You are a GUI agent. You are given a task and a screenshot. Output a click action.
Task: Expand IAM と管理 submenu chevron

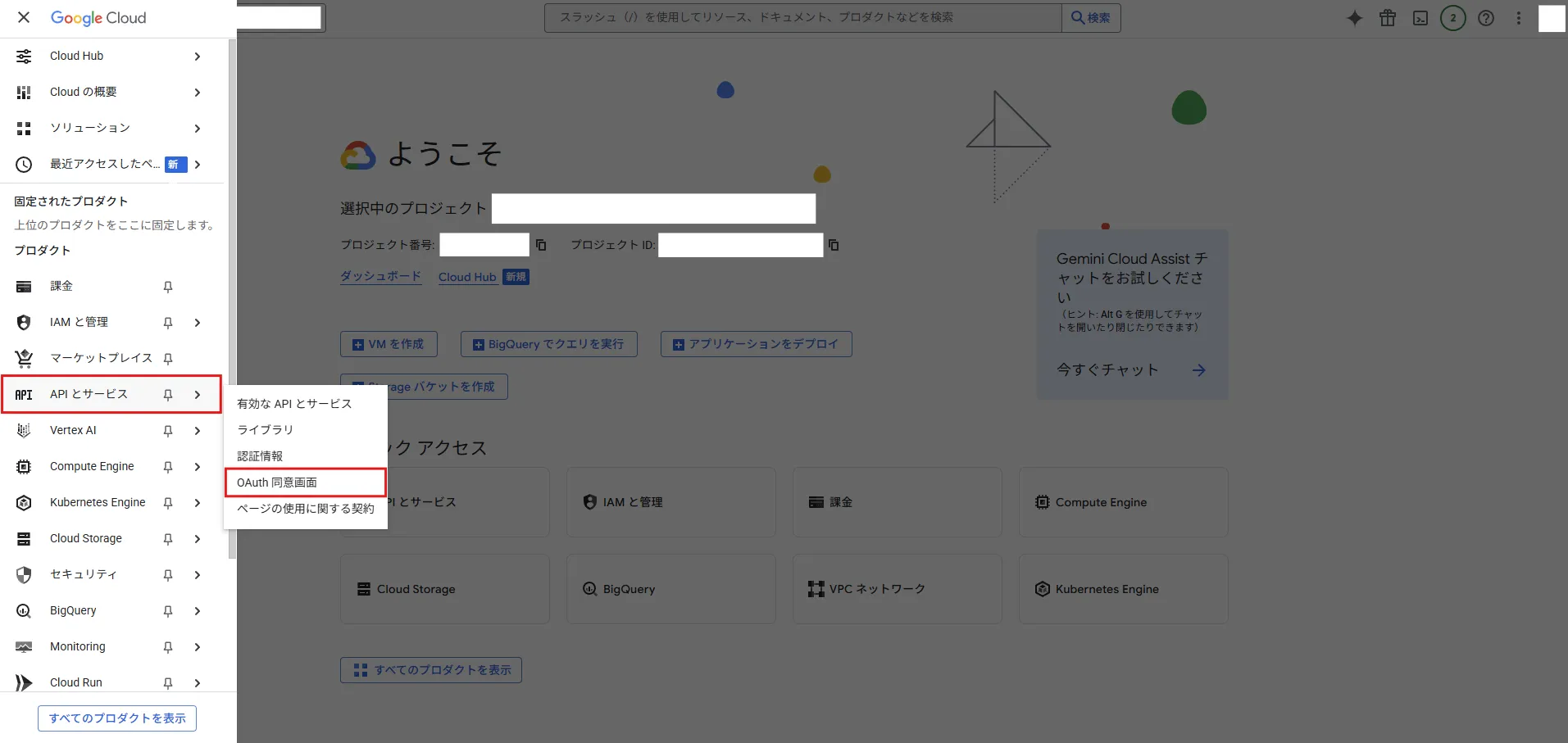click(198, 323)
